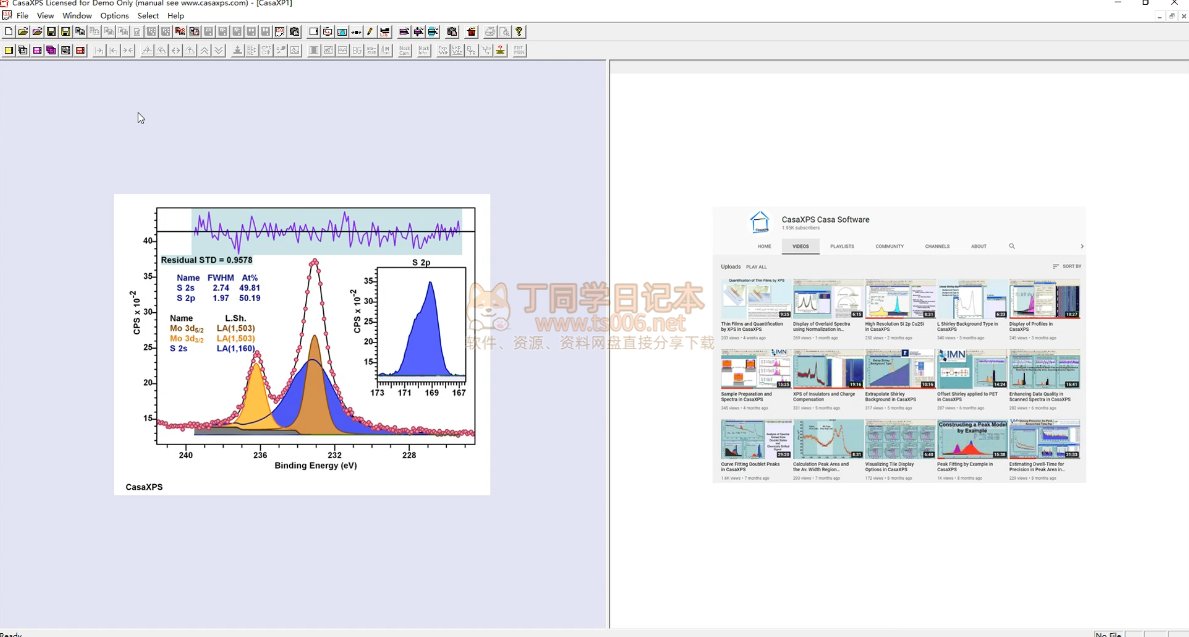
Task: Click the double down-chevron icon
Action: click(x=218, y=50)
